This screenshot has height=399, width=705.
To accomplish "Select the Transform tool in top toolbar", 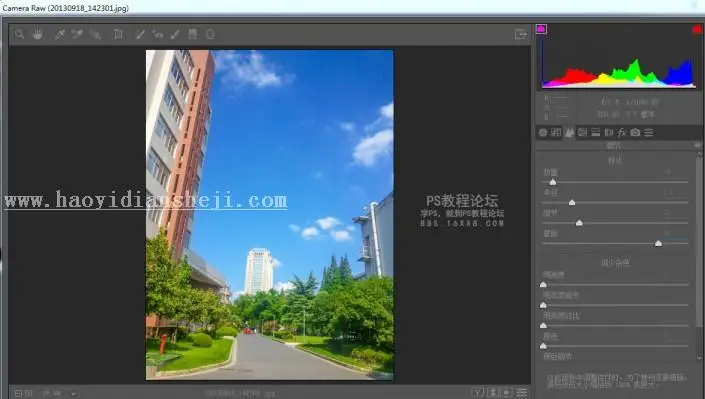I will coord(118,34).
